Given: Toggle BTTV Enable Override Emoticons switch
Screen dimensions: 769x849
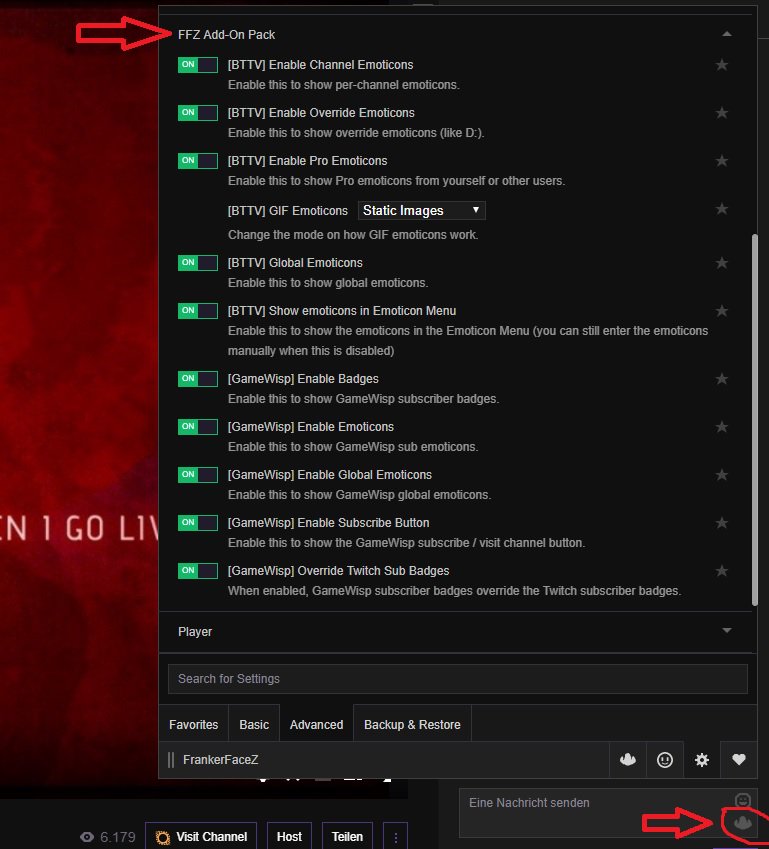Looking at the screenshot, I should pyautogui.click(x=198, y=113).
